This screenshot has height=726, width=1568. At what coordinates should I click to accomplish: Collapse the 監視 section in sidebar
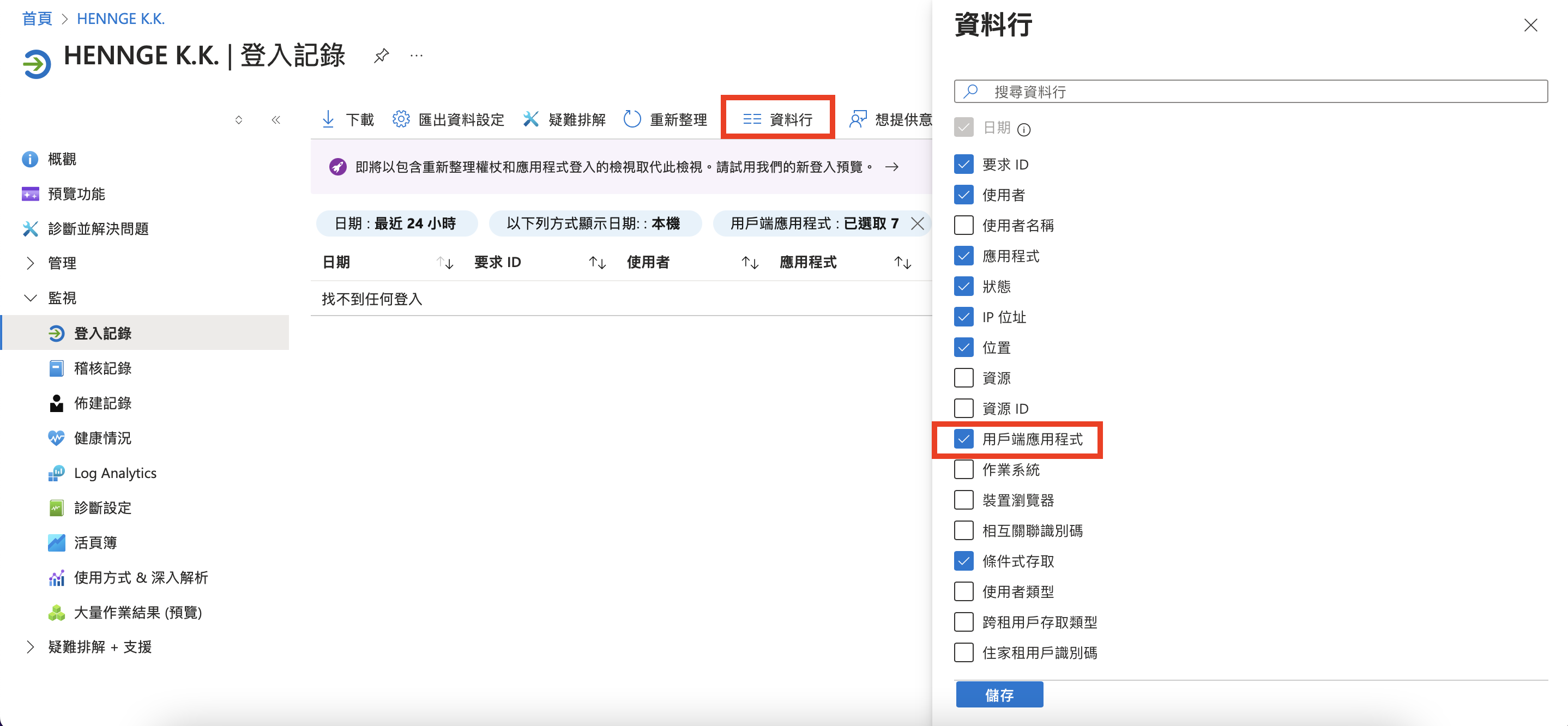pyautogui.click(x=30, y=298)
